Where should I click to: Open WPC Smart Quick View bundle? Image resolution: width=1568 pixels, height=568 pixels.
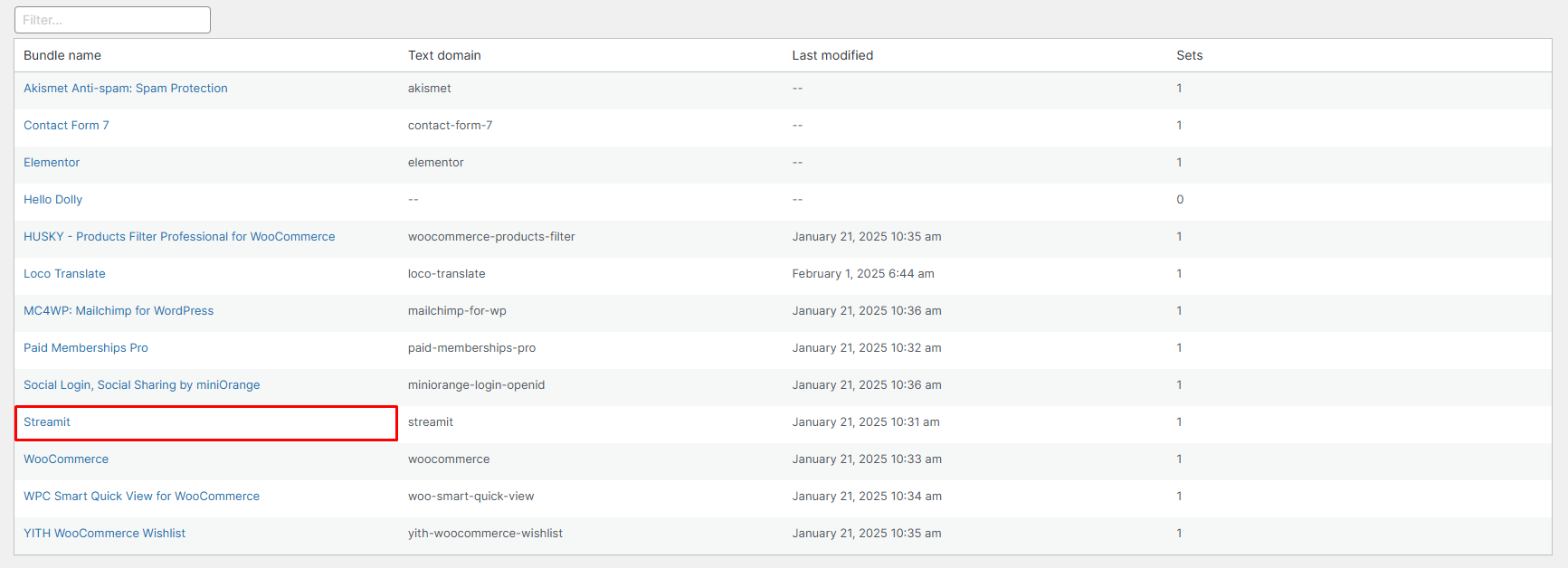click(141, 496)
